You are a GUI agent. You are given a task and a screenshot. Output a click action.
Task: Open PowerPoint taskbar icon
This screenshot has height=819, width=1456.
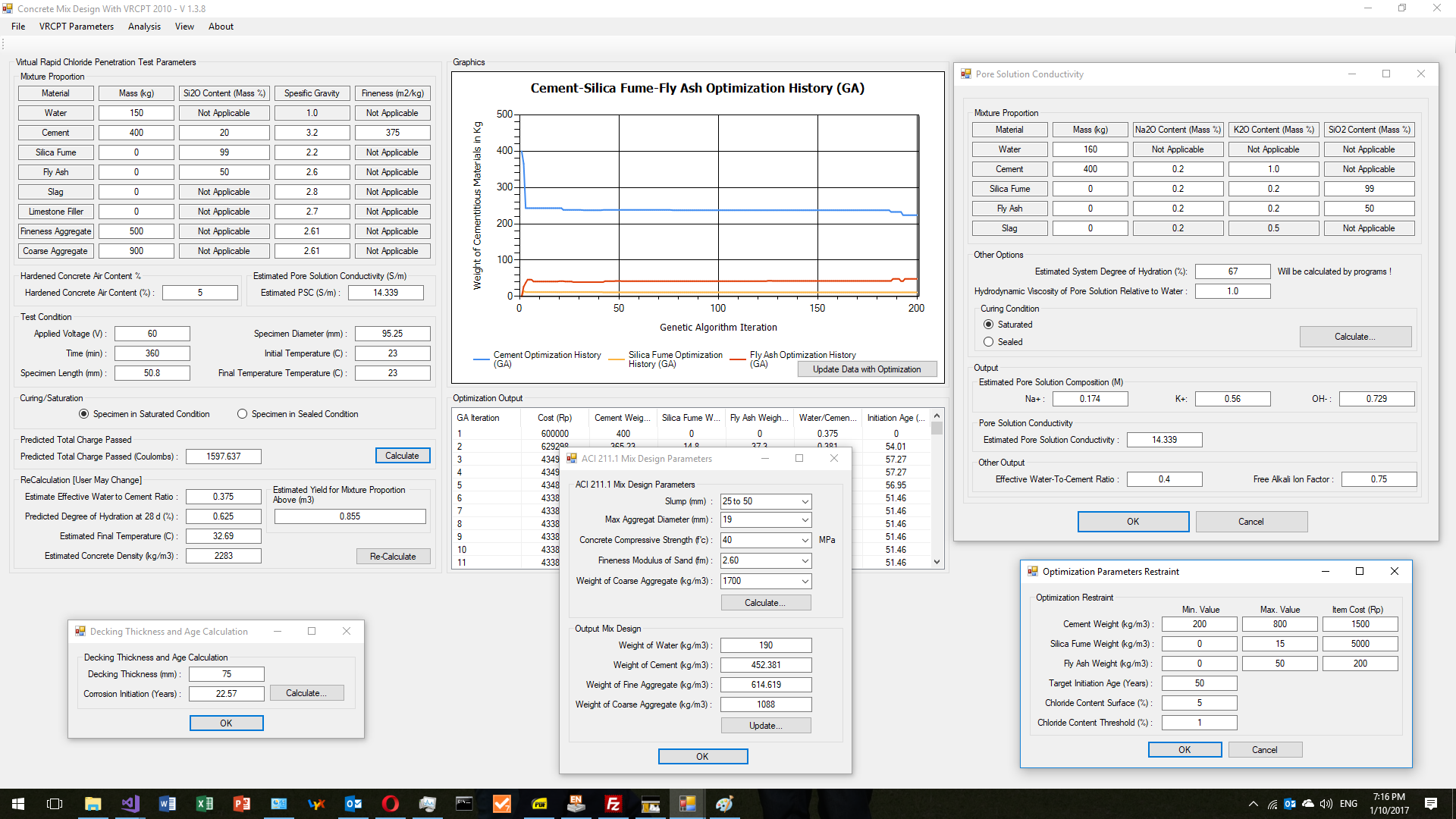pyautogui.click(x=241, y=804)
